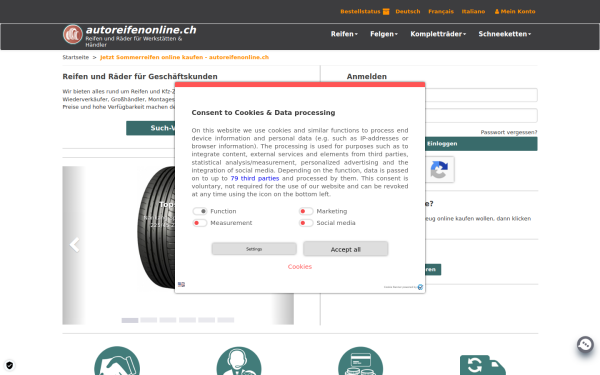Expand the Kompletträder dropdown menu
Viewport: 600px width, 375px height.
pyautogui.click(x=438, y=34)
